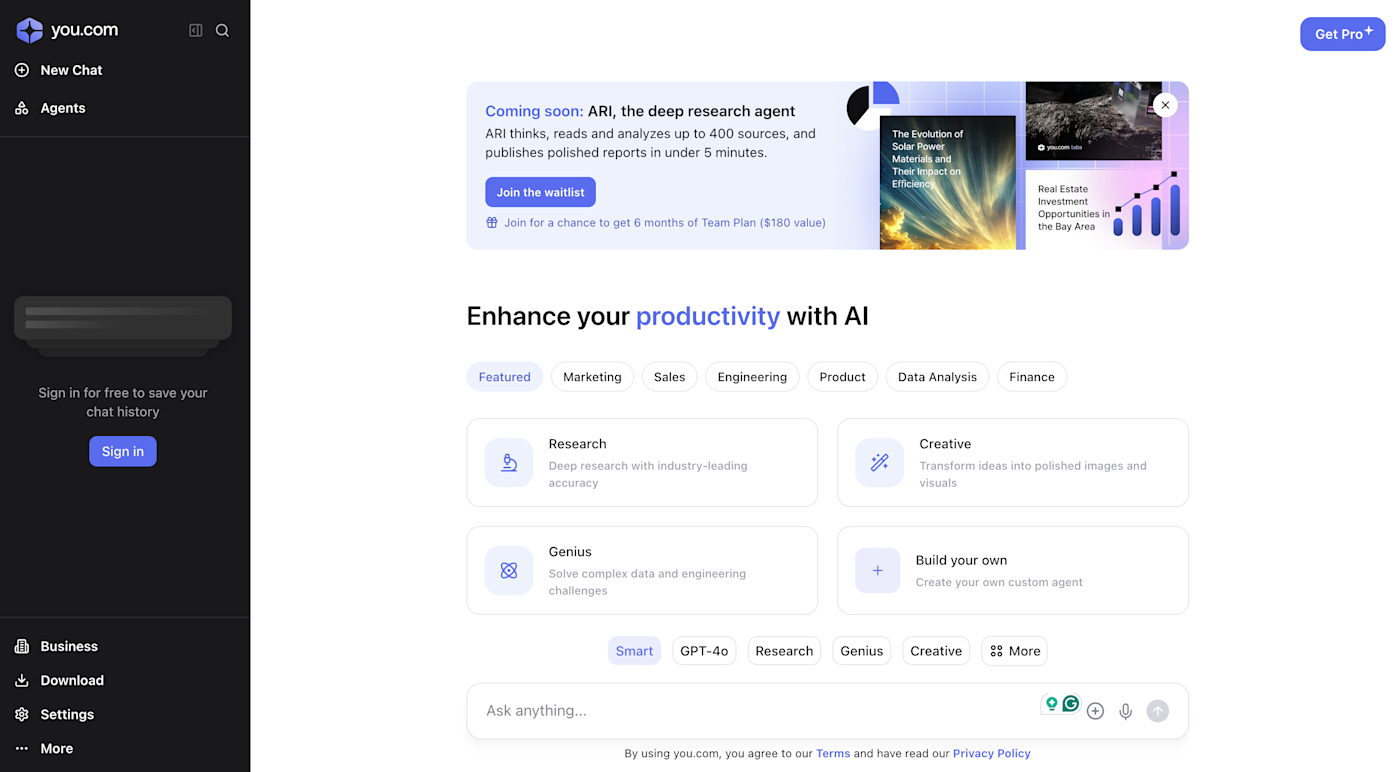Switch to Creative mode chip
This screenshot has height=772, width=1400.
pos(936,651)
